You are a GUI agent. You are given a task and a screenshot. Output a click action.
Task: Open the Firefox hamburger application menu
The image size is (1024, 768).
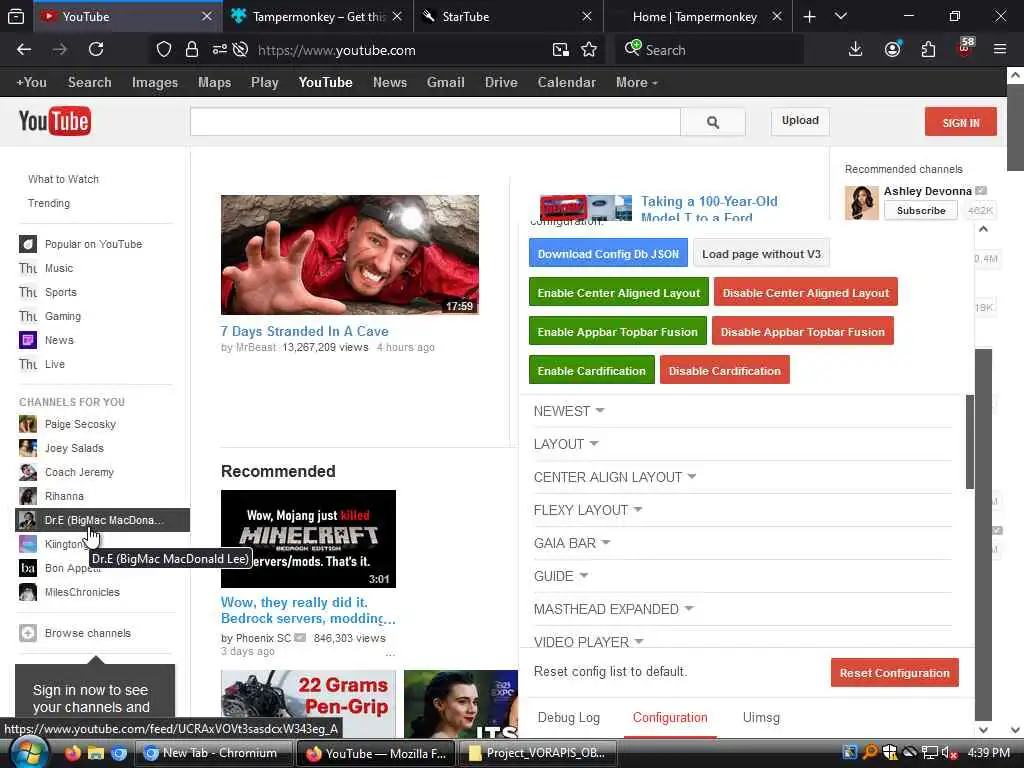[x=1000, y=50]
